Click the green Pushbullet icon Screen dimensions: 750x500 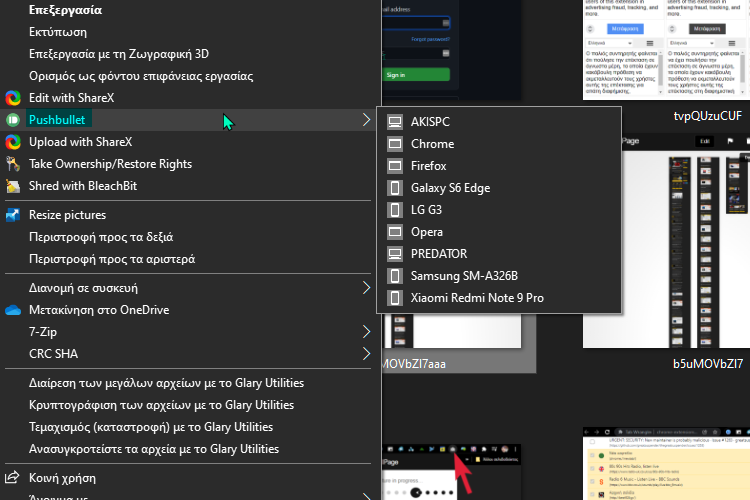pyautogui.click(x=13, y=120)
